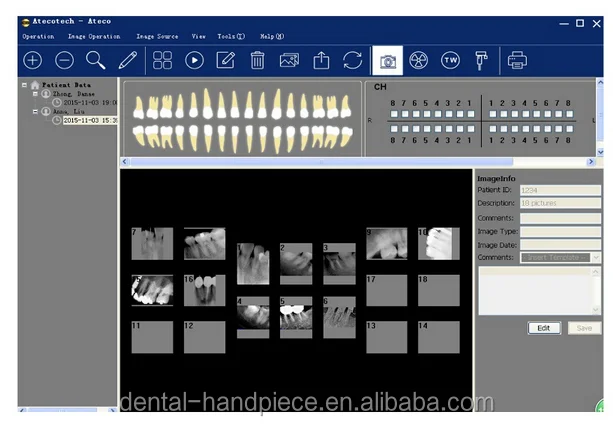Open the Help(H) menu
613x426 pixels.
tap(272, 36)
